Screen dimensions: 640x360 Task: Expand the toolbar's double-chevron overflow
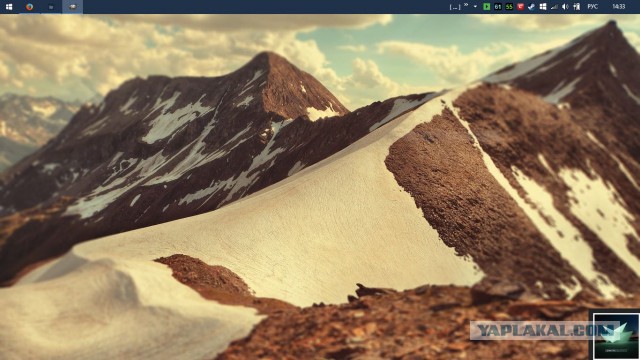[x=466, y=5]
